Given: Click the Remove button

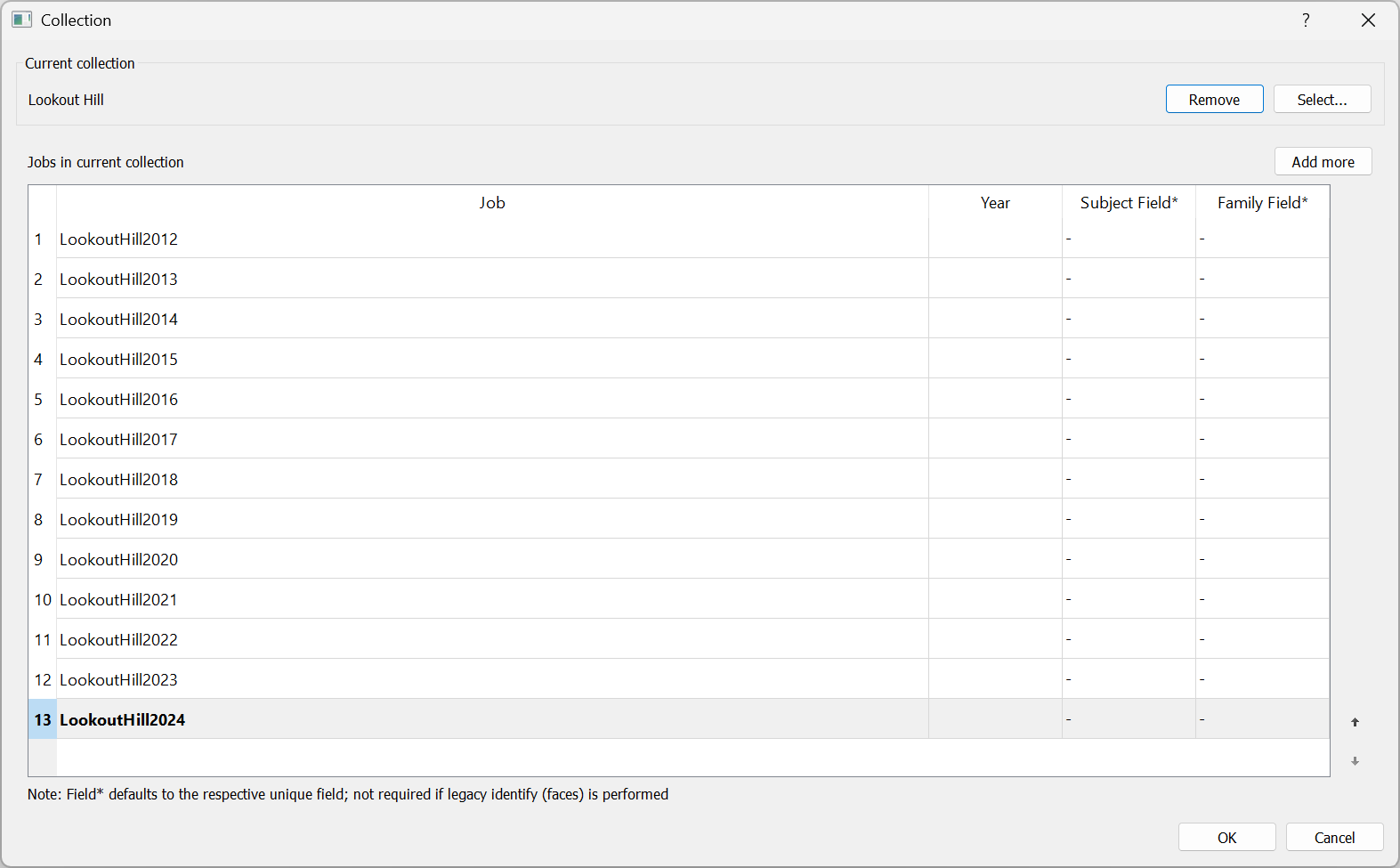Looking at the screenshot, I should point(1214,100).
